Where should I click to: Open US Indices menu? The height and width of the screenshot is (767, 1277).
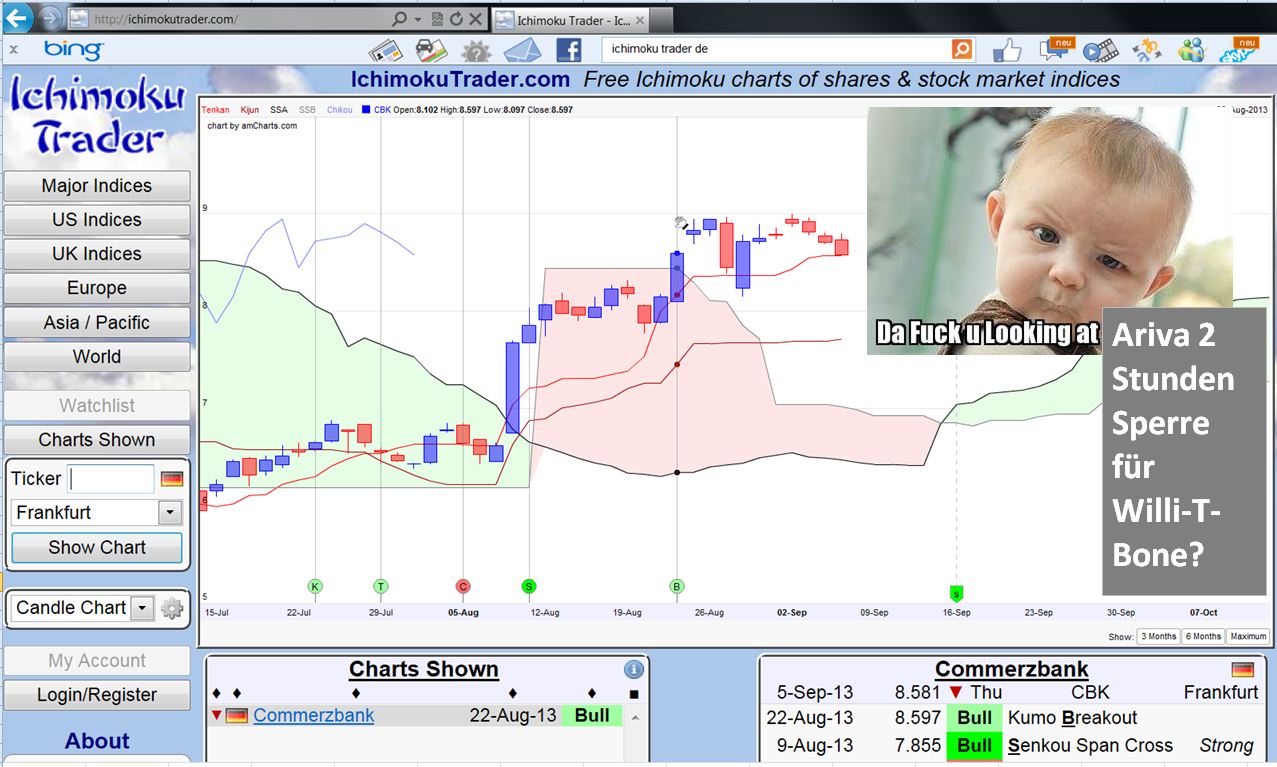pos(97,220)
